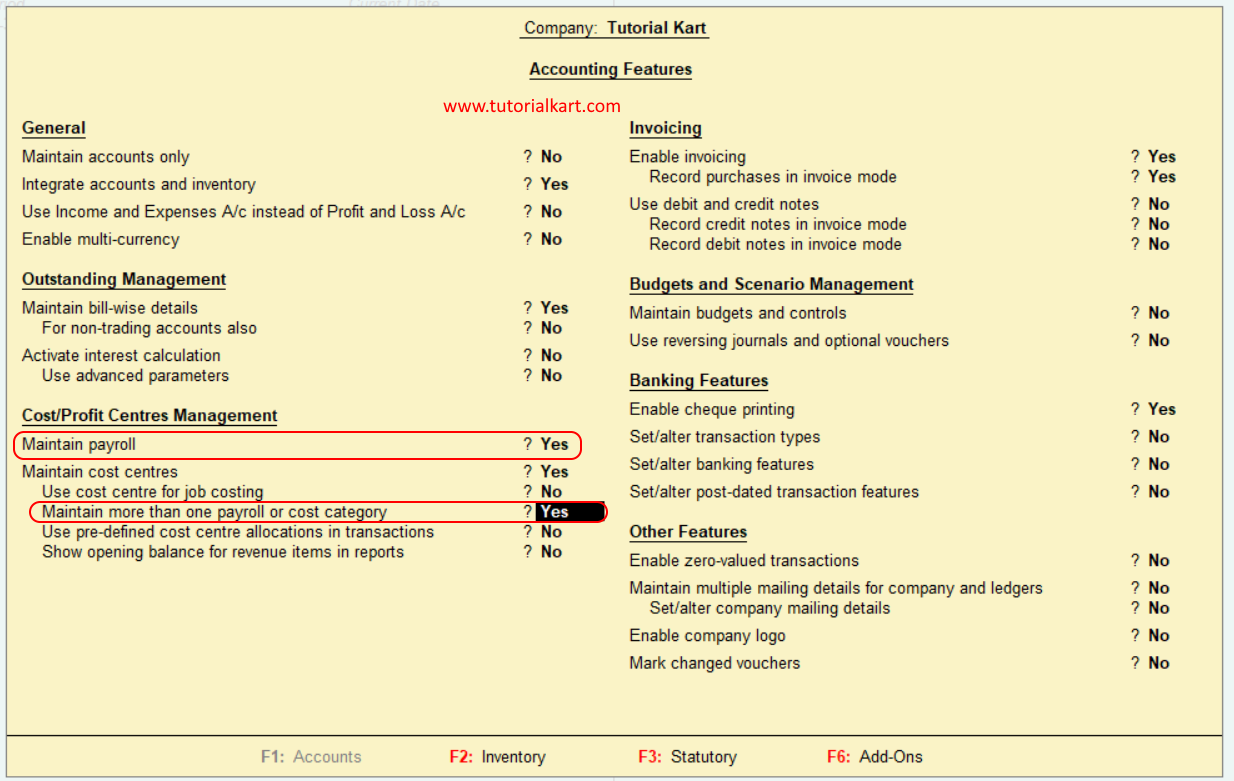Toggle 'Activate interest calculation' No value
This screenshot has height=781, width=1234.
point(551,356)
